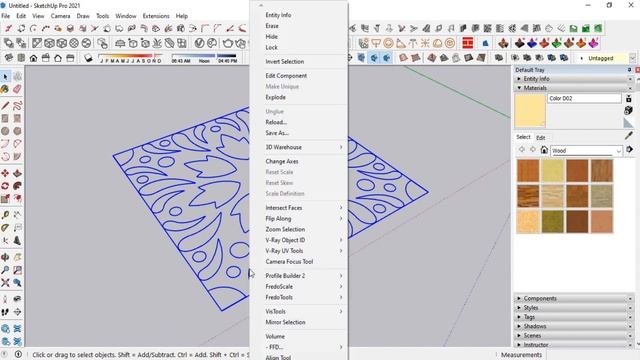
Task: Open the V-Ray teapot render icon
Action: [228, 43]
